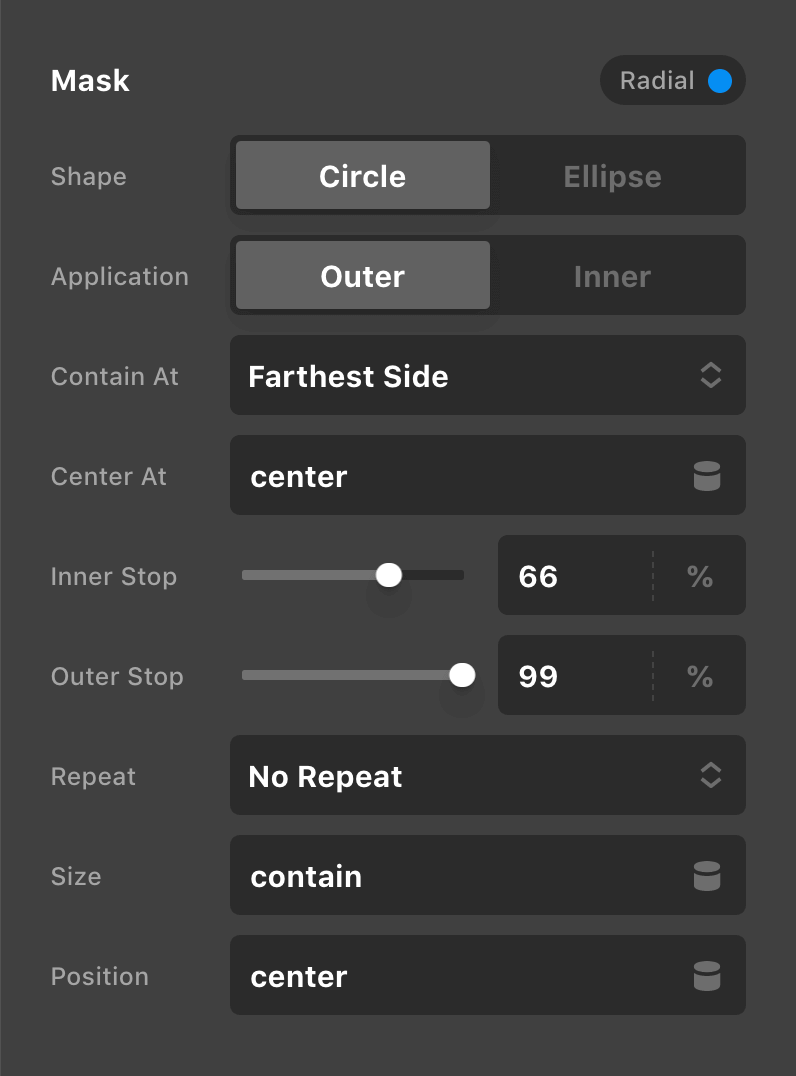Click the blue dot on Radial toggle
Image resolution: width=796 pixels, height=1076 pixels.
(720, 81)
